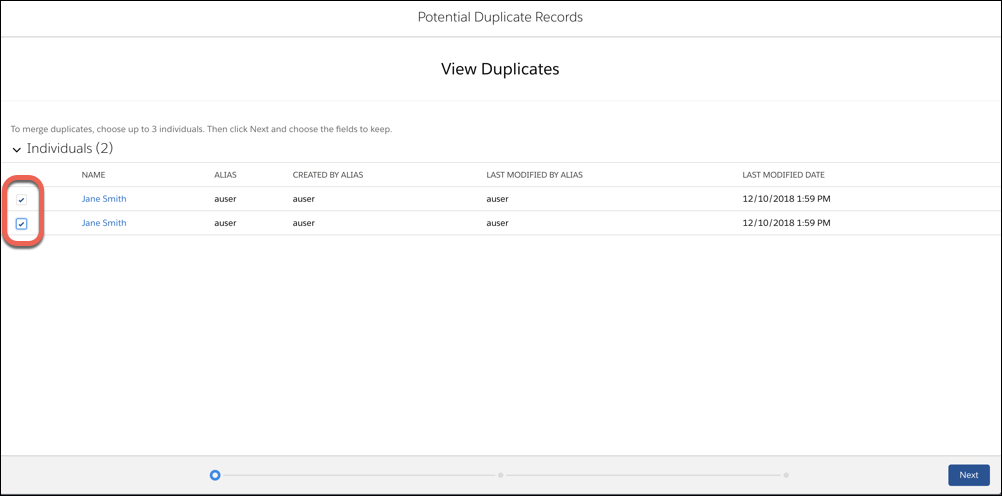Open the second Jane Smith record link

click(104, 223)
